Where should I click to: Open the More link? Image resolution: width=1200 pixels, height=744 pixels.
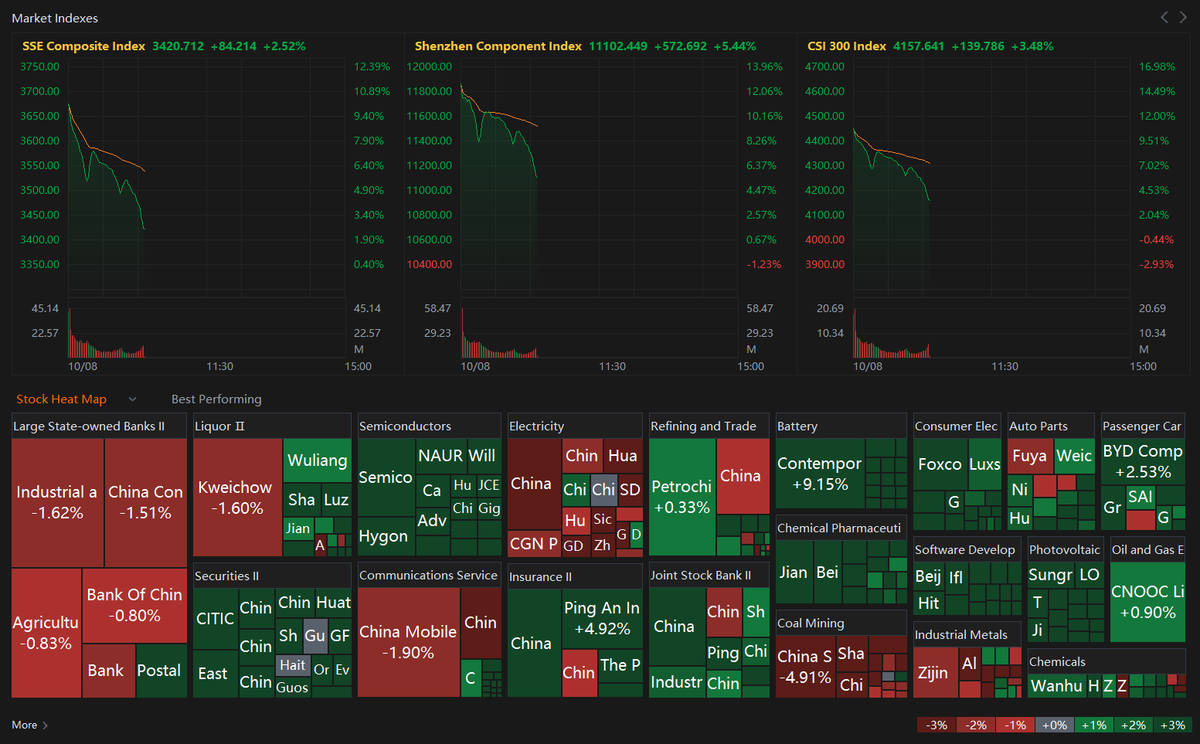(24, 725)
